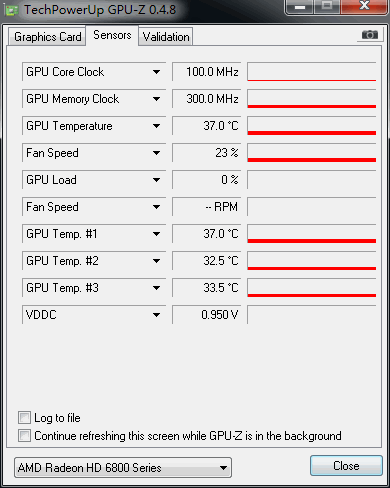Screen dimensions: 390x488
Task: Minimize the GPU-Z window
Action: coord(300,7)
